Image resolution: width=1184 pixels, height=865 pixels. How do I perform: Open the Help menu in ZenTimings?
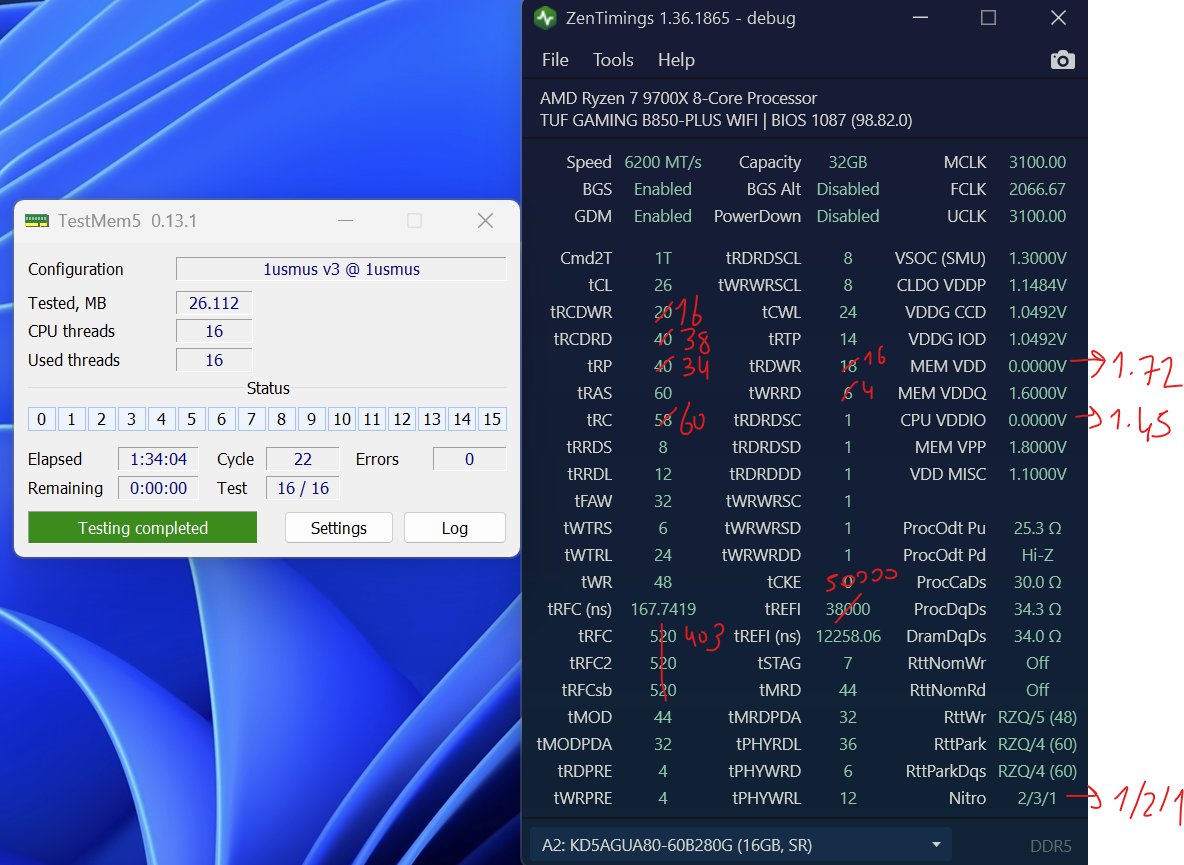coord(676,60)
